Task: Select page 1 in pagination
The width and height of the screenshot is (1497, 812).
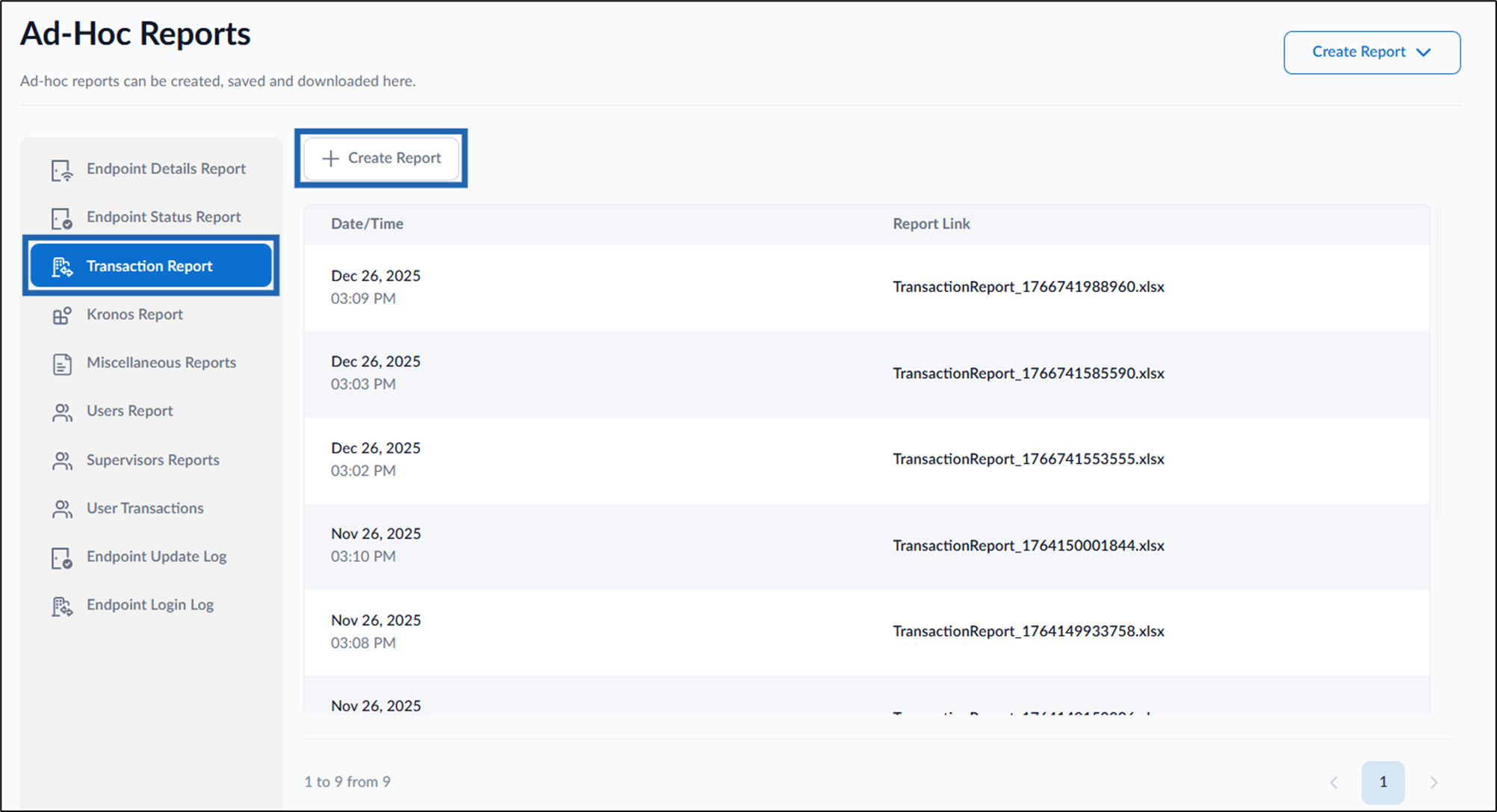Action: point(1383,782)
